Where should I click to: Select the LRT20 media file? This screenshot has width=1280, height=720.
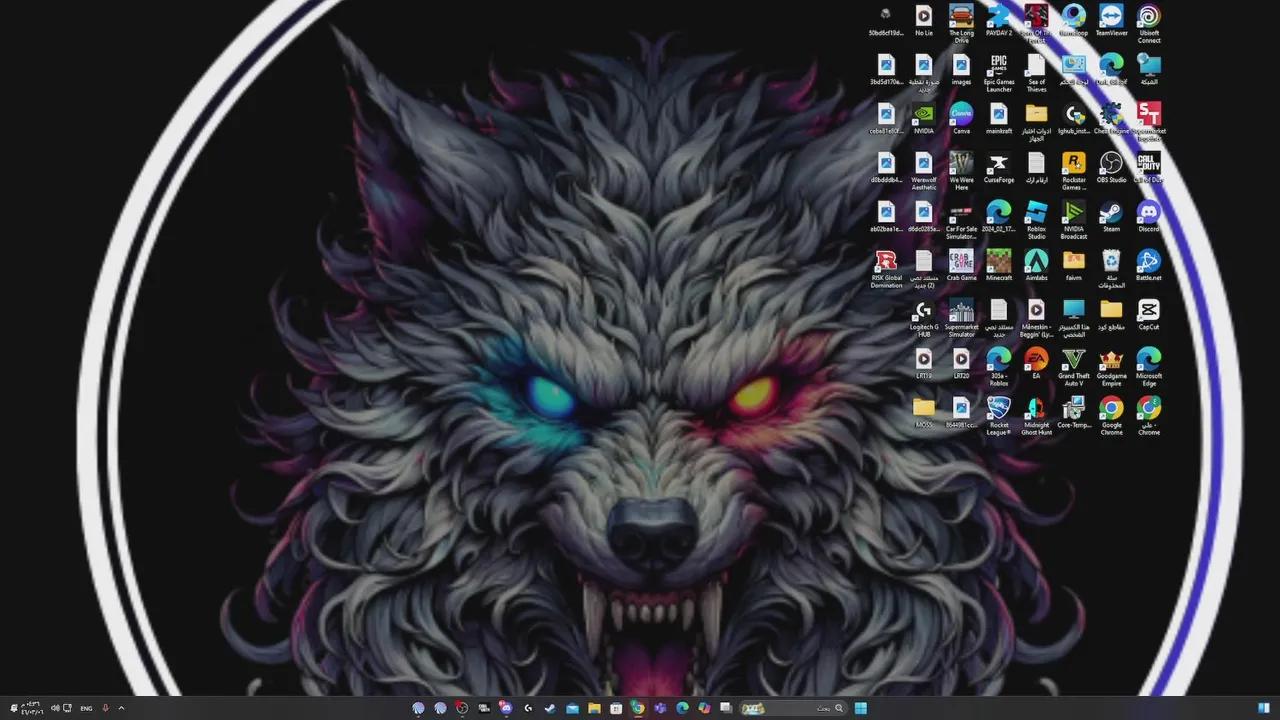pyautogui.click(x=961, y=363)
